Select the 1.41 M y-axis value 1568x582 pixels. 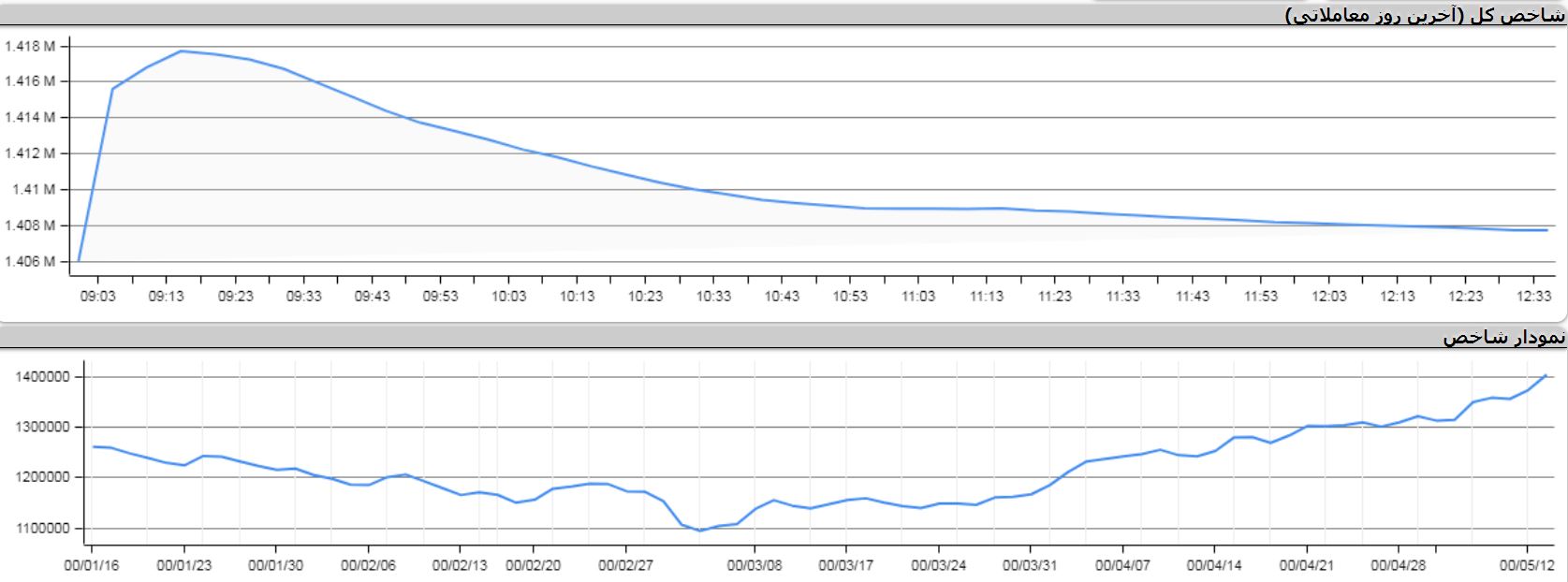point(34,189)
